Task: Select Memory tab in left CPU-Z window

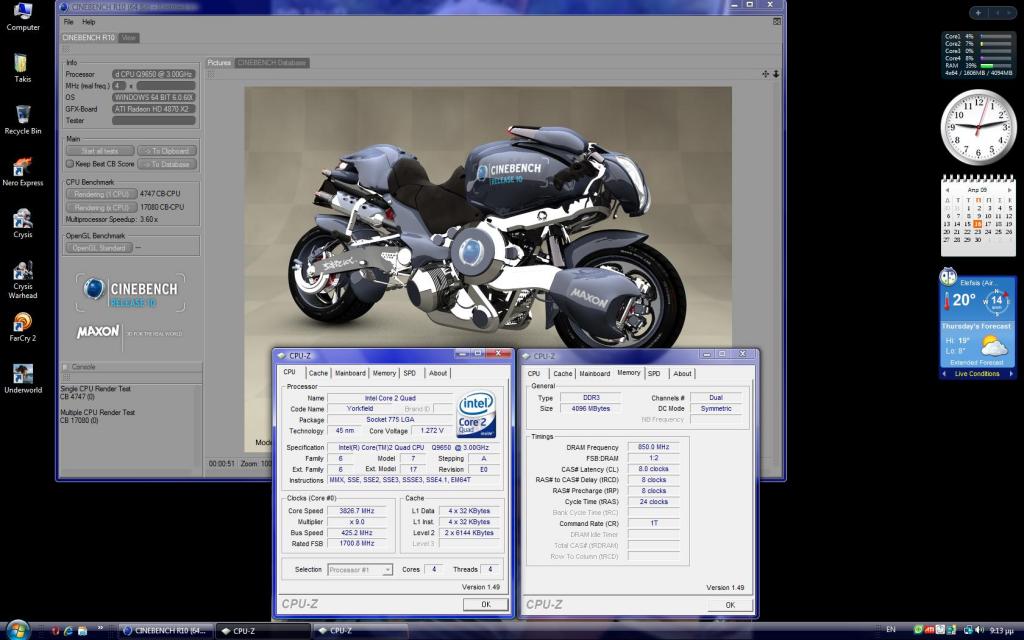Action: point(384,374)
